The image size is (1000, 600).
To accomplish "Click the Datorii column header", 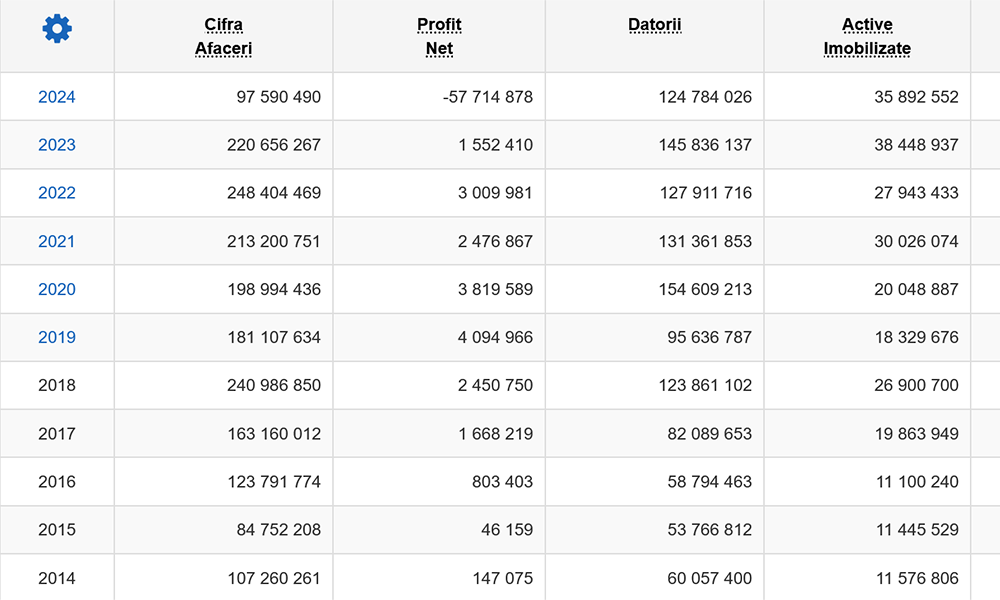I will pyautogui.click(x=654, y=25).
